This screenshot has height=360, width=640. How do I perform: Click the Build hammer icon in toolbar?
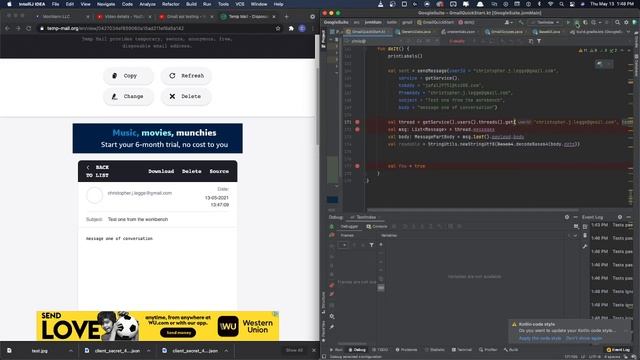pyautogui.click(x=521, y=22)
